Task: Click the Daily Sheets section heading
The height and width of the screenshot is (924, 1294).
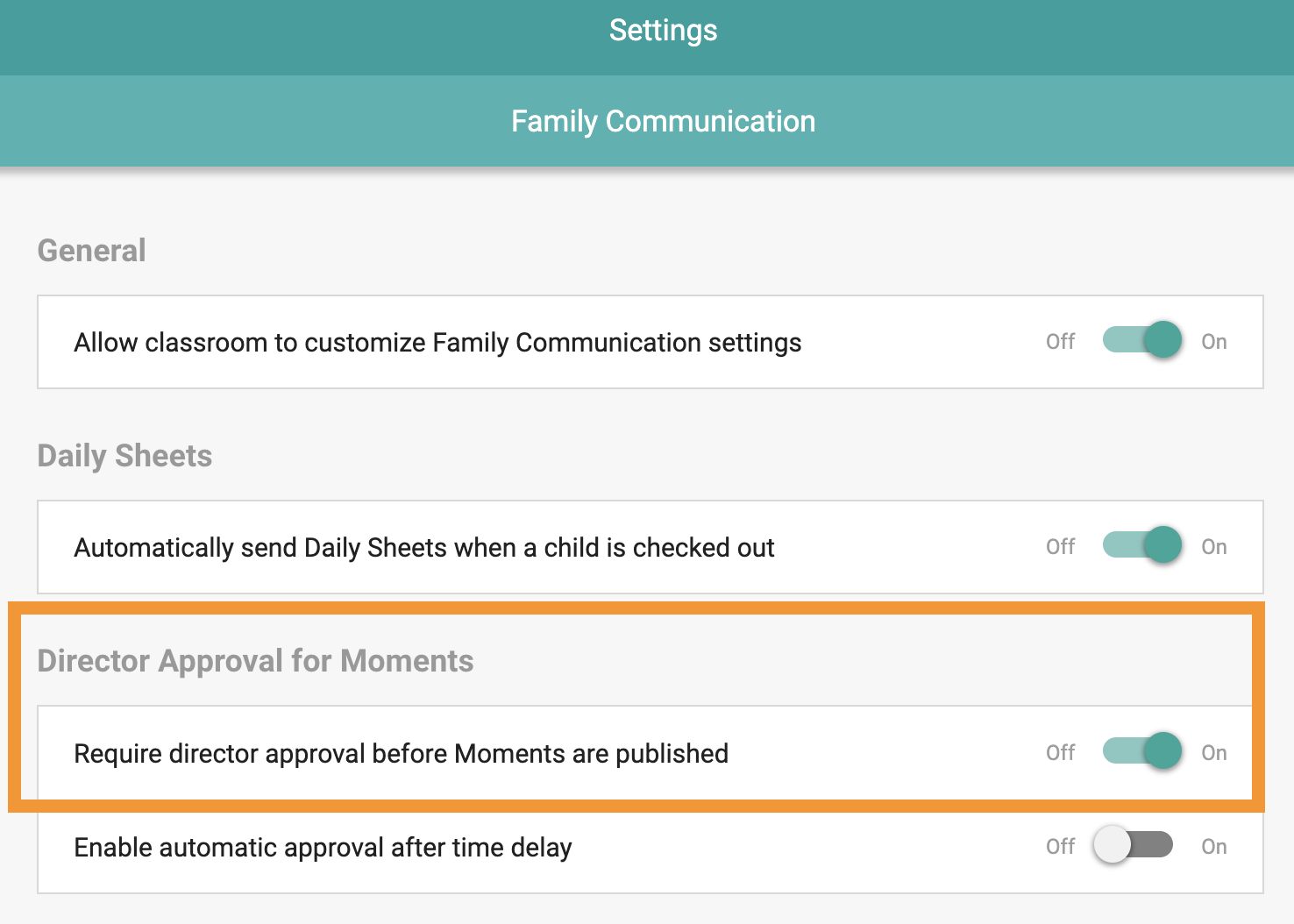Action: pyautogui.click(x=124, y=456)
